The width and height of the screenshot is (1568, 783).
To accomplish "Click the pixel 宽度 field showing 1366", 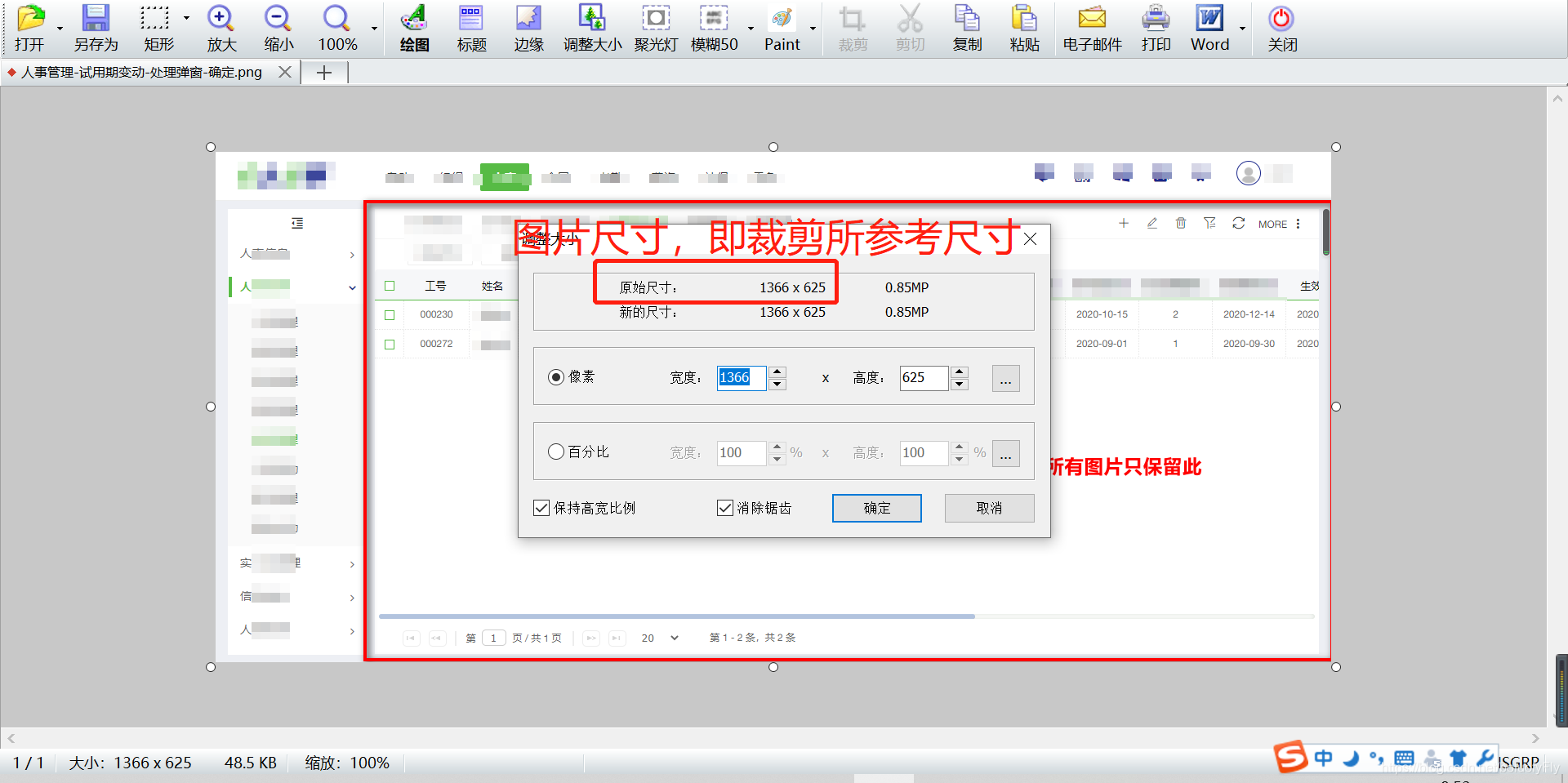I will (742, 378).
